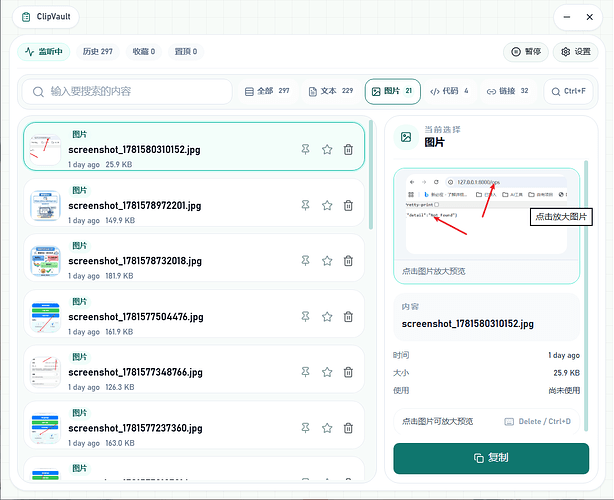This screenshot has height=500, width=614.
Task: Minimize the ClipVault window
Action: click(x=567, y=17)
